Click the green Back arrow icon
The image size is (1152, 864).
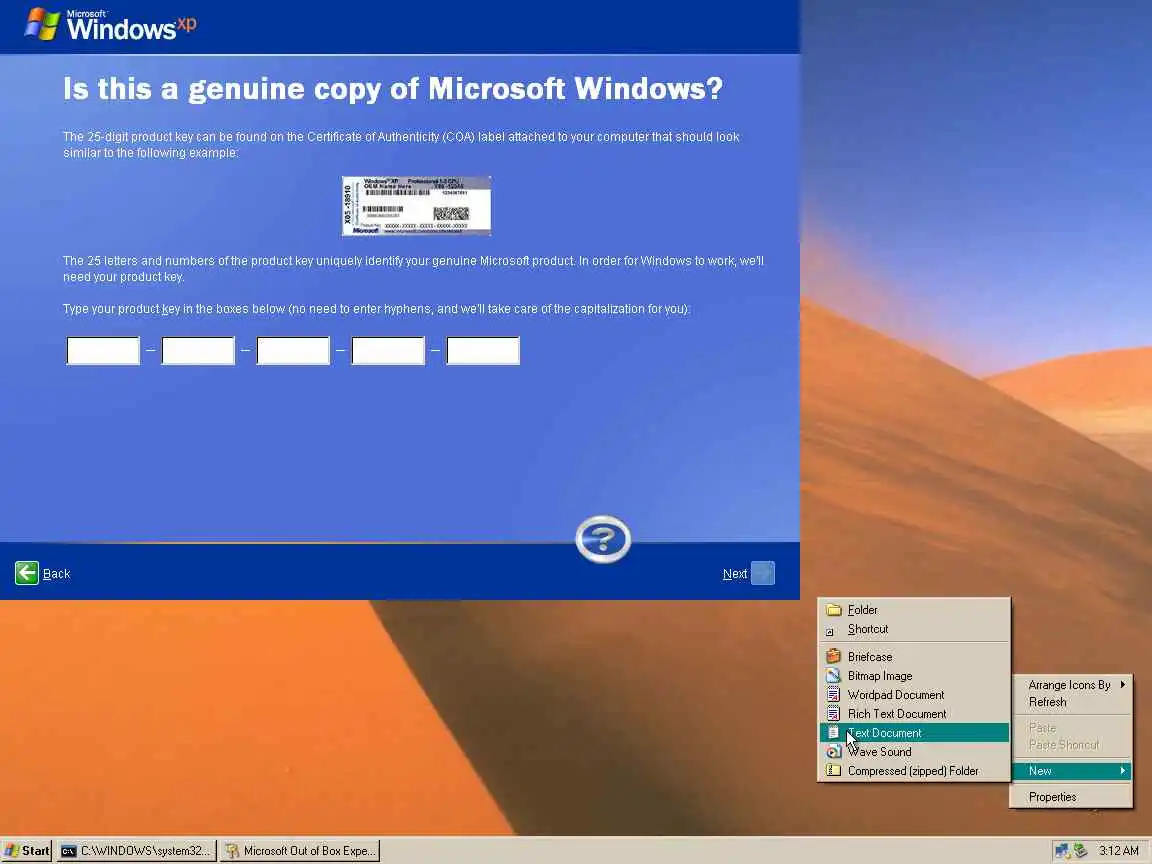[x=26, y=572]
